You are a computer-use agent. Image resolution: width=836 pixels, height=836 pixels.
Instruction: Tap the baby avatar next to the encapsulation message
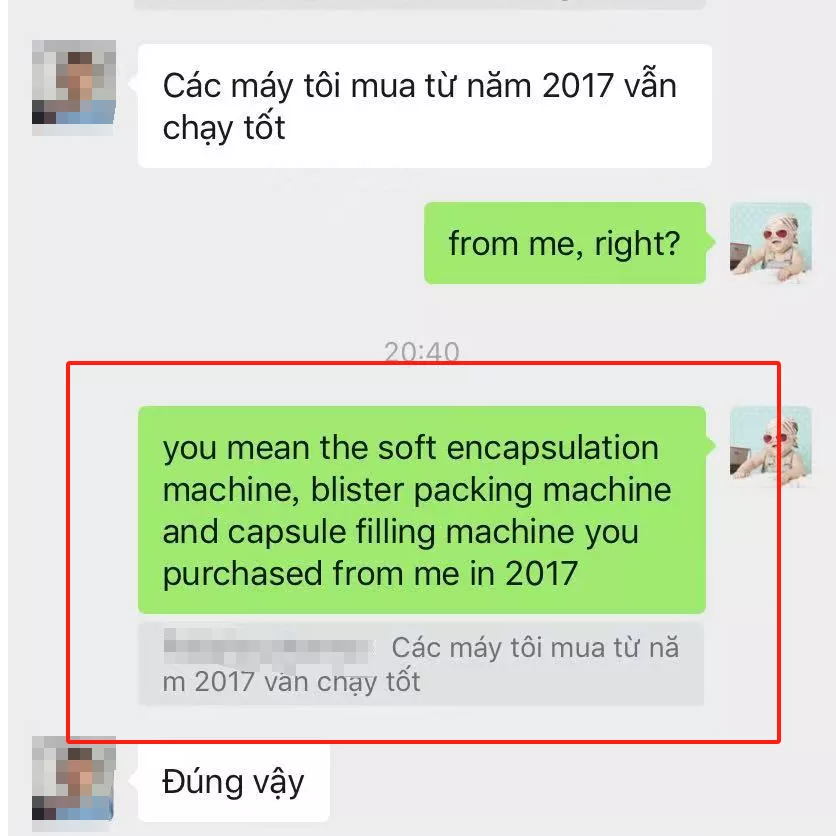(x=770, y=447)
